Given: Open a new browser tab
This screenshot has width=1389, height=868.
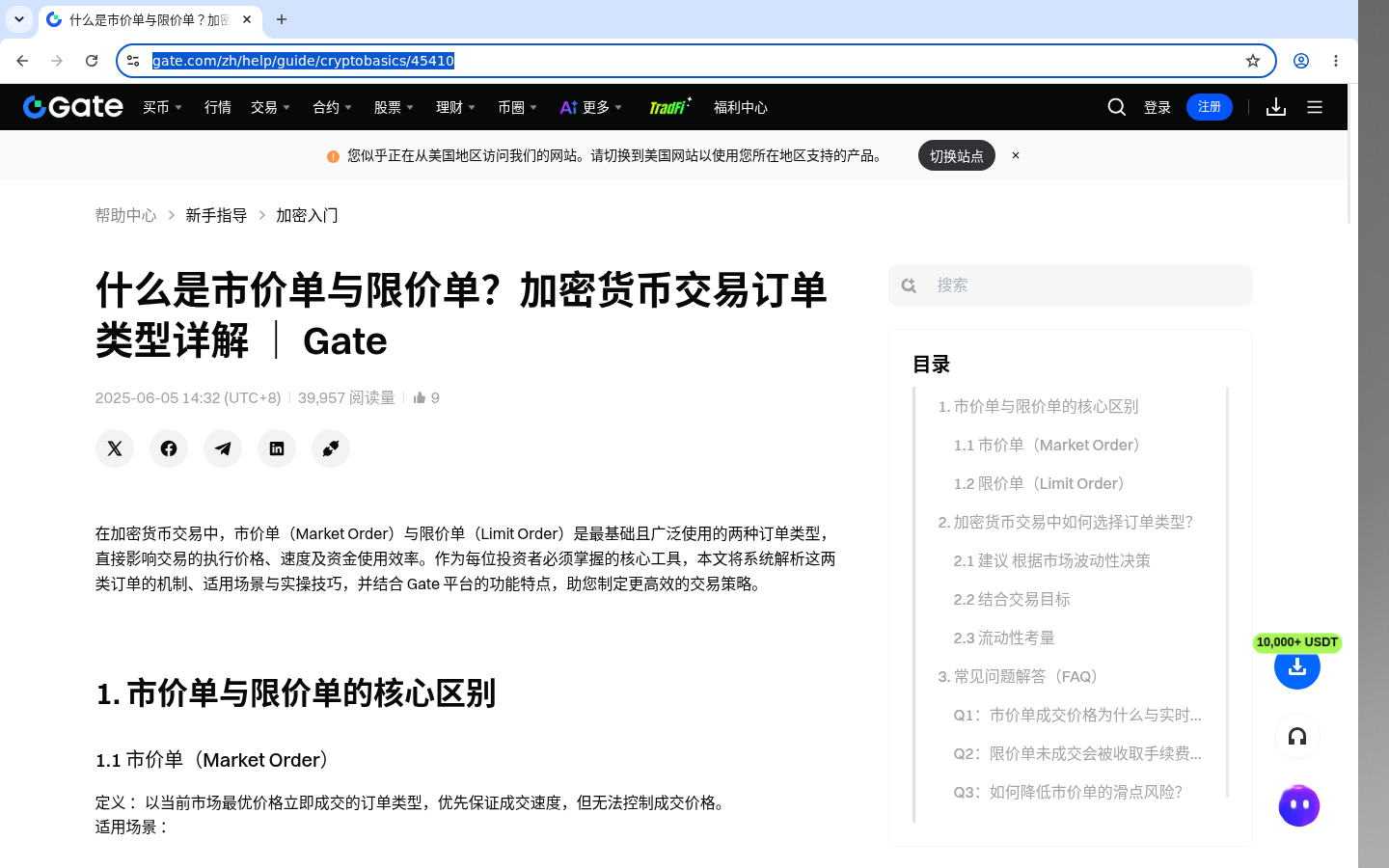Looking at the screenshot, I should 282,19.
